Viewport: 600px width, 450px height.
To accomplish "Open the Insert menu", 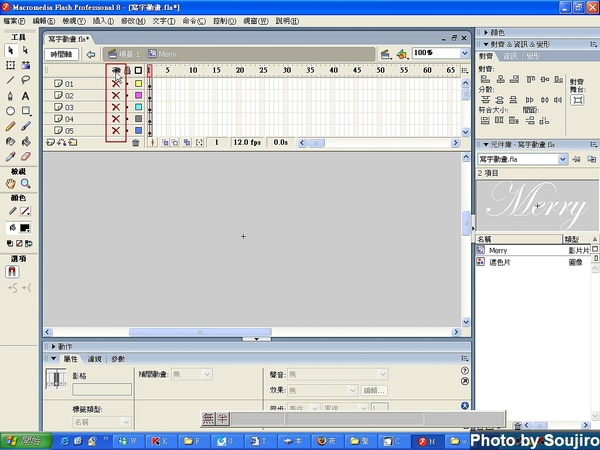I will 103,21.
